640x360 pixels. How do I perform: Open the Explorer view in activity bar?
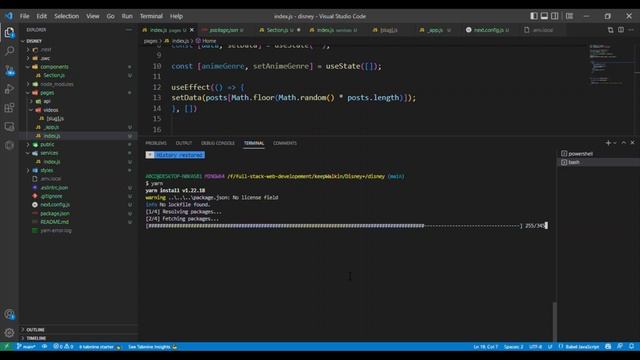(9, 33)
